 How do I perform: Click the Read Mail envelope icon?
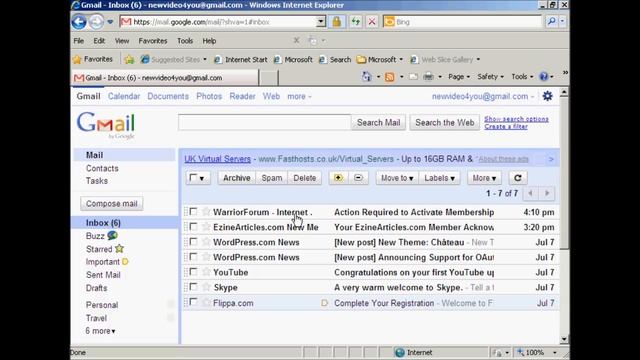click(x=413, y=77)
